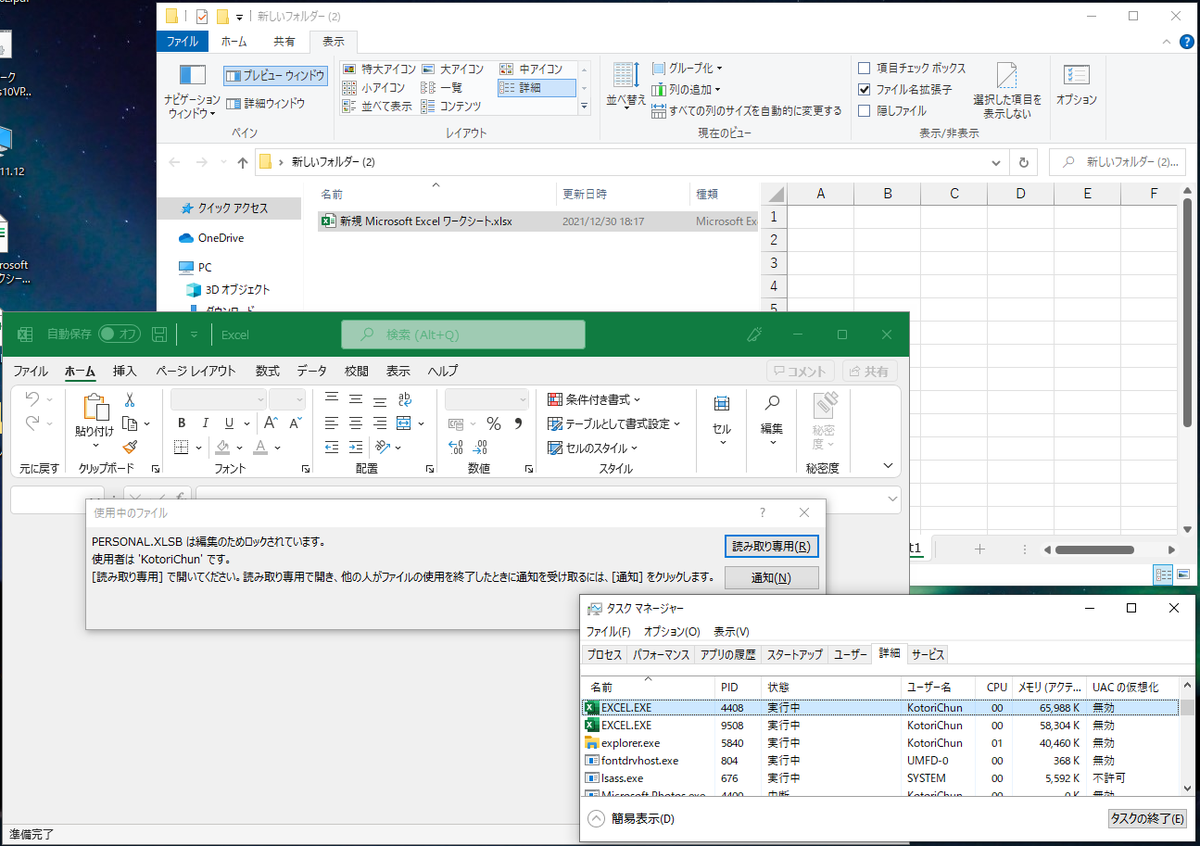Toggle the 詳細ウィンドウ pane button
1200x846 pixels.
point(266,103)
